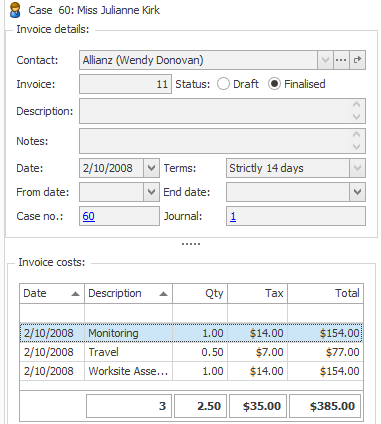381x424 pixels.
Task: Select the Travel cost row
Action: point(191,352)
